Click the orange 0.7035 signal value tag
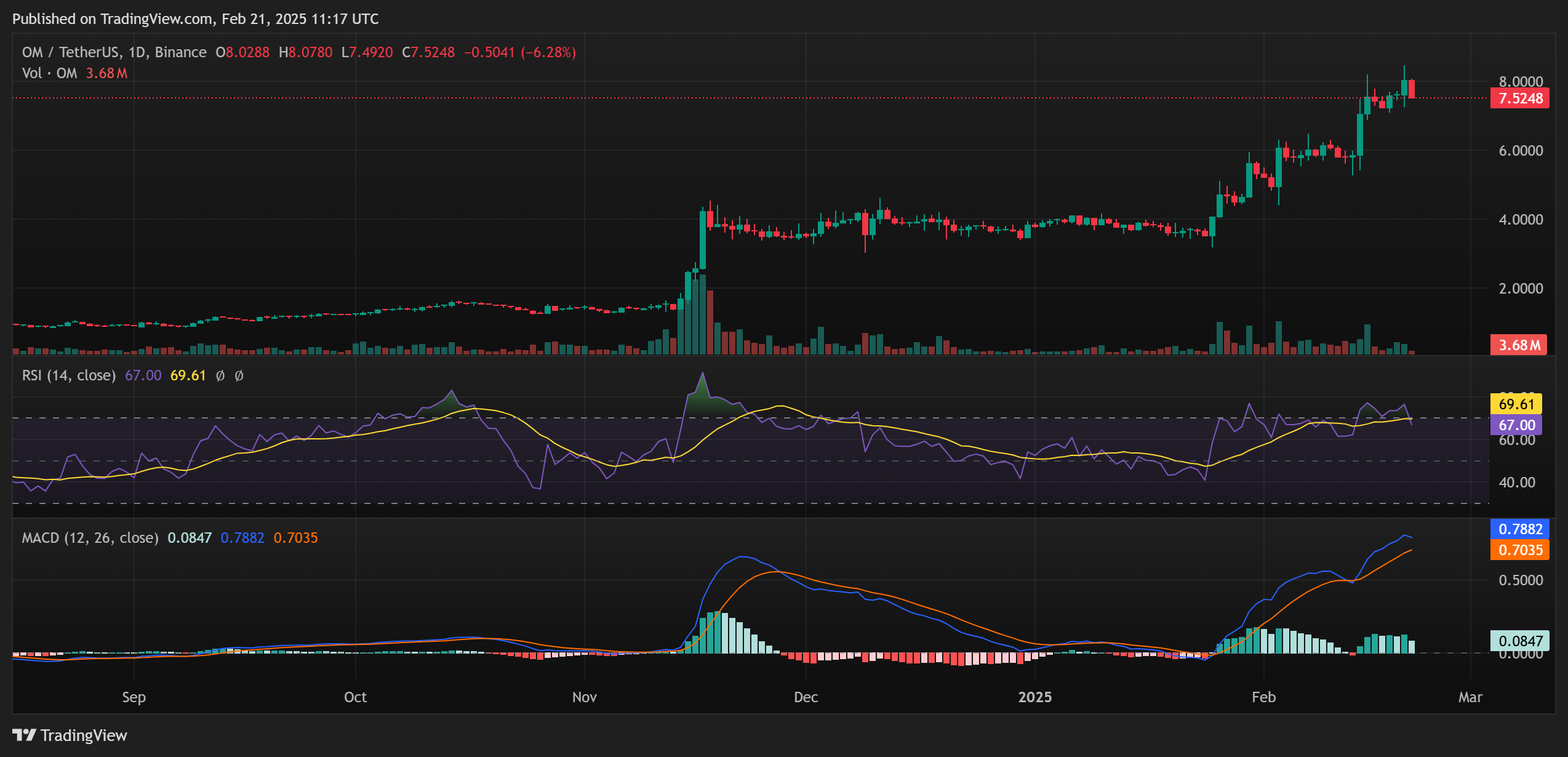This screenshot has width=1568, height=757. click(x=1519, y=550)
